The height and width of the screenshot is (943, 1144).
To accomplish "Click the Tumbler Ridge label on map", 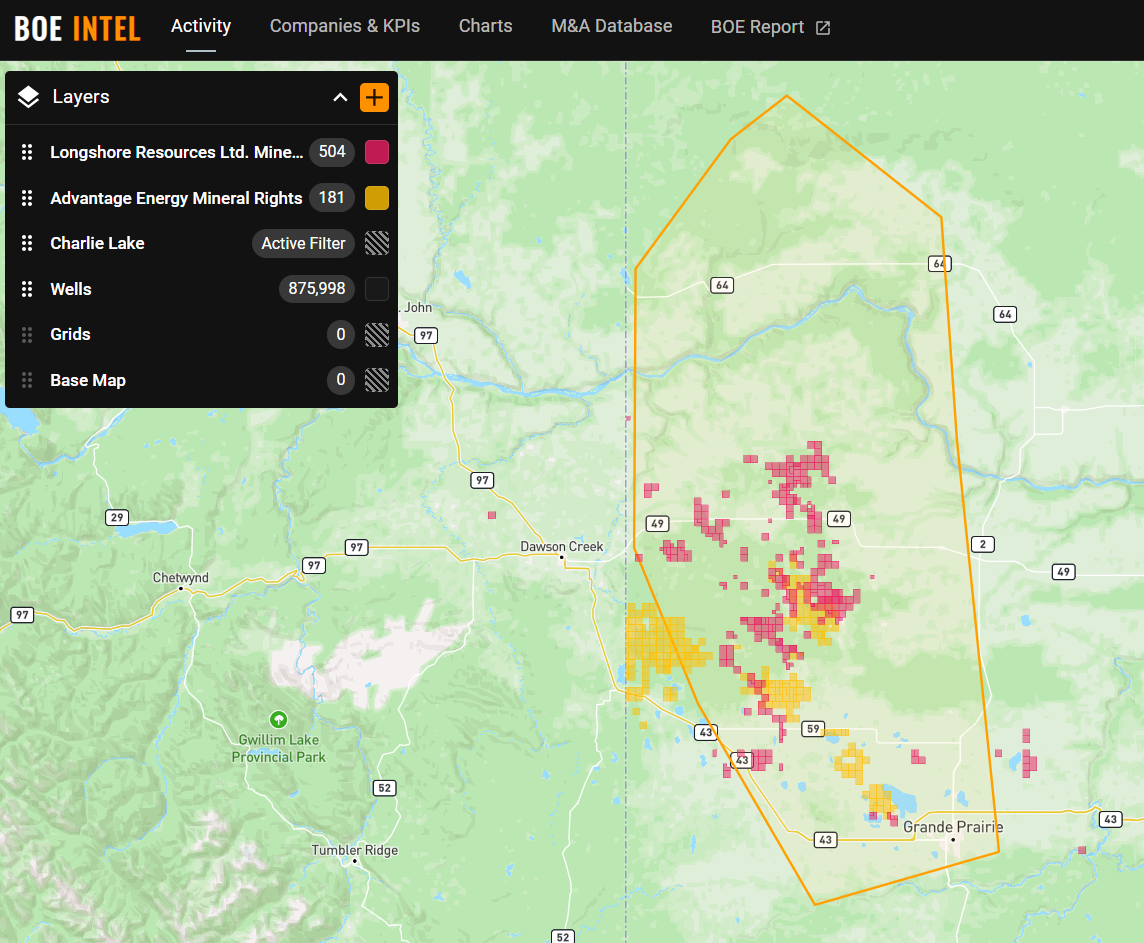I will [x=355, y=850].
